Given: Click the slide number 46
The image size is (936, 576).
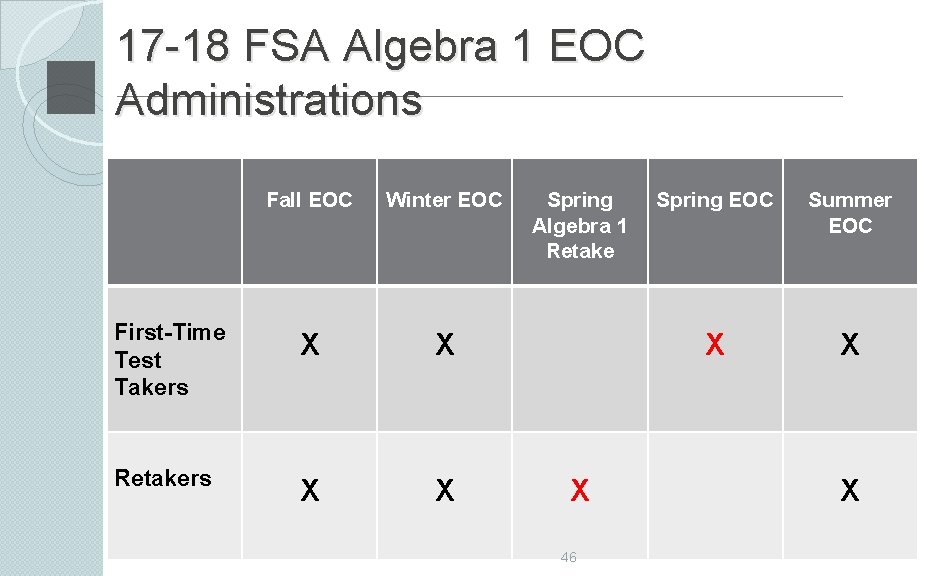Looking at the screenshot, I should click(x=568, y=557).
